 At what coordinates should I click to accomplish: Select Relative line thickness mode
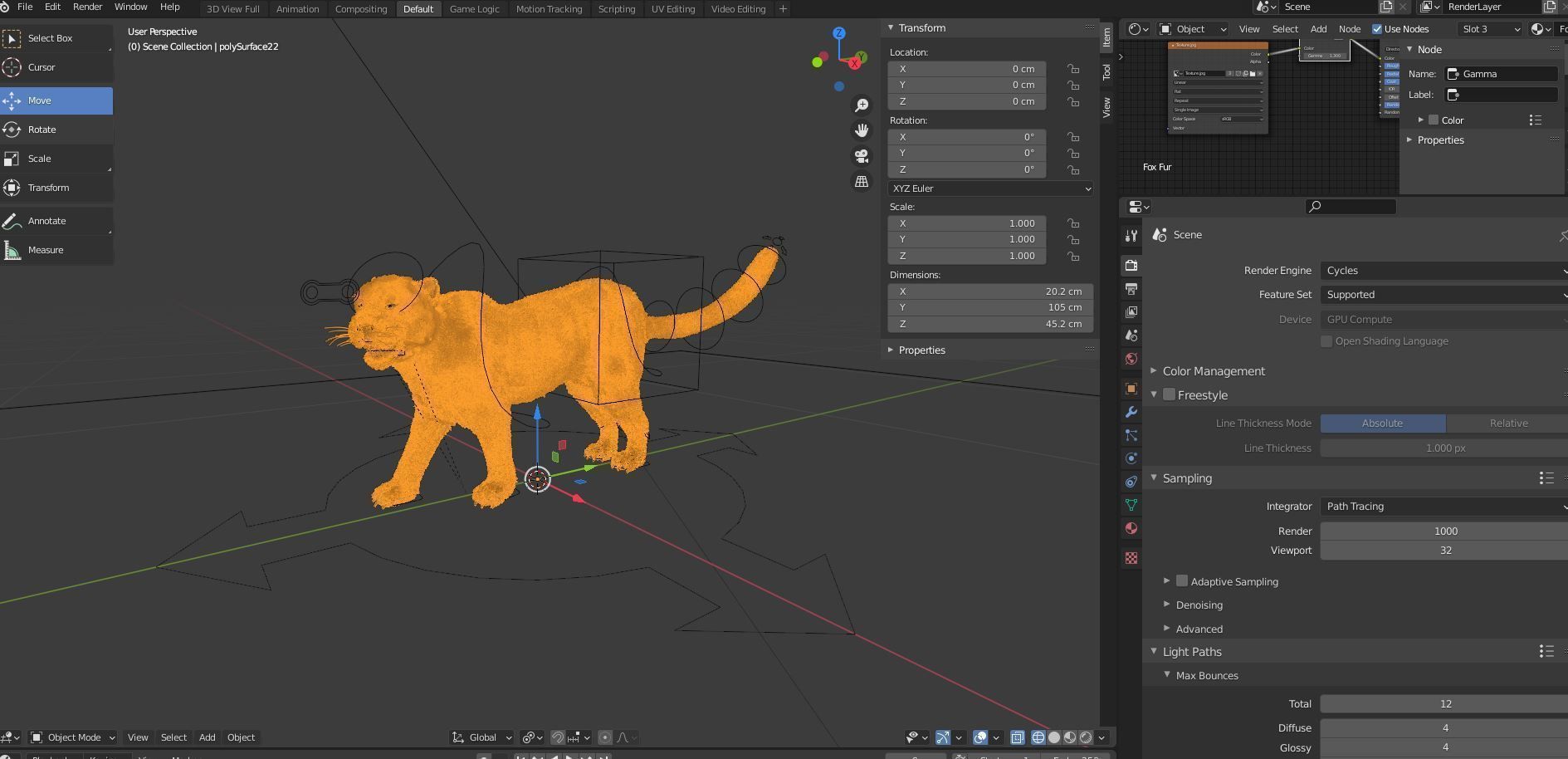click(1507, 424)
